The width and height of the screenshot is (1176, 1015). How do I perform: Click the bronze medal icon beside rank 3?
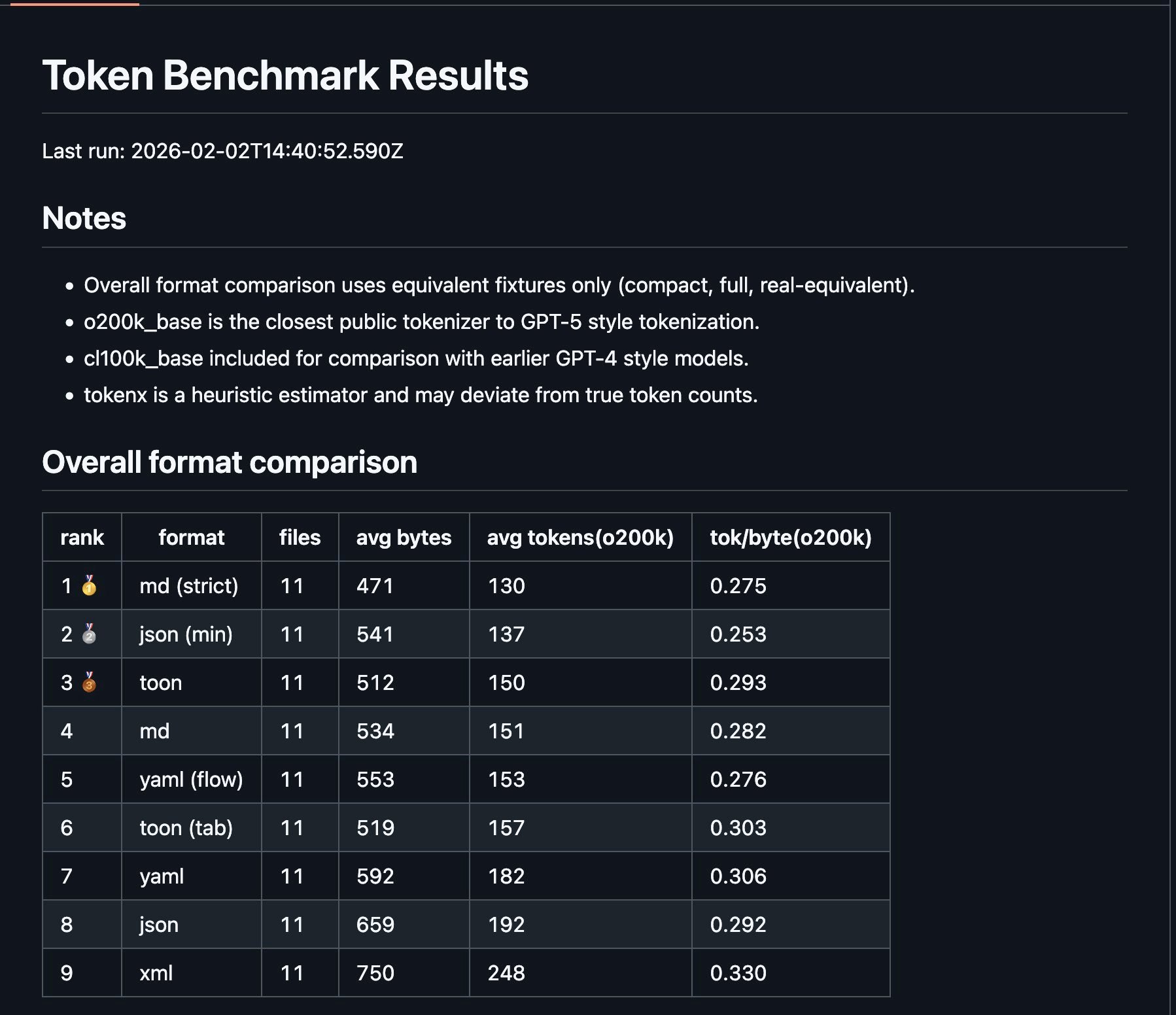[x=89, y=682]
